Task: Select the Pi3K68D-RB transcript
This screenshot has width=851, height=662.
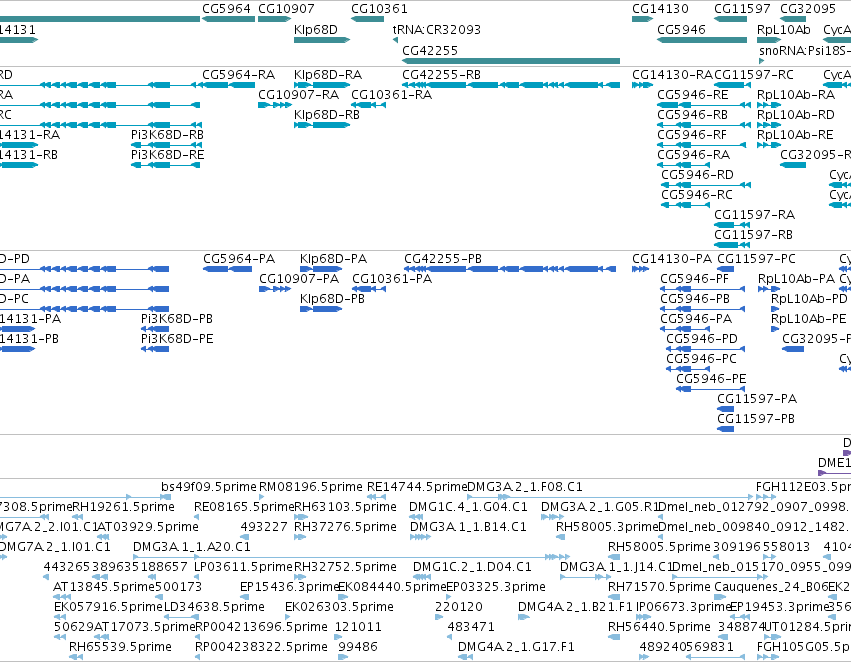Action: (x=167, y=145)
